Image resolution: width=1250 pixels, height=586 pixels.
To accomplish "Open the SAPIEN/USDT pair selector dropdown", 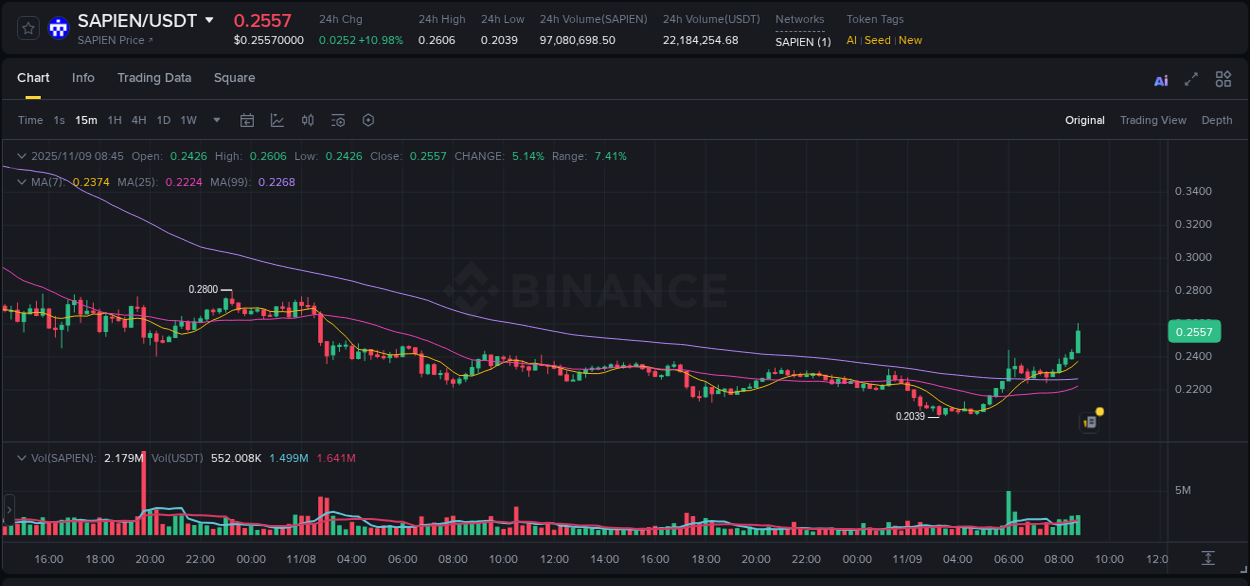I will tap(208, 19).
